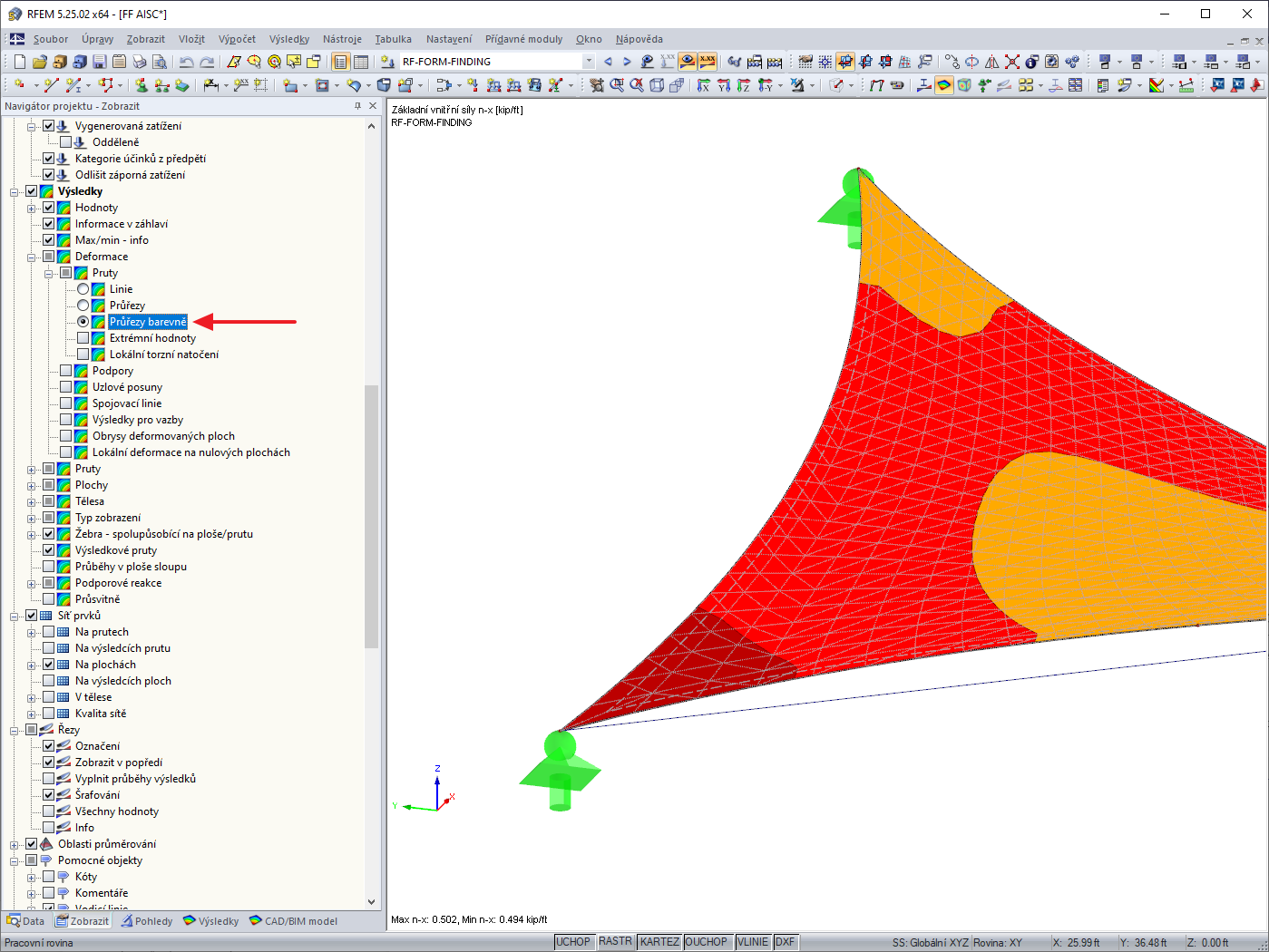Pin the navigator panel
Viewport: 1269px width, 952px height.
pyautogui.click(x=357, y=106)
